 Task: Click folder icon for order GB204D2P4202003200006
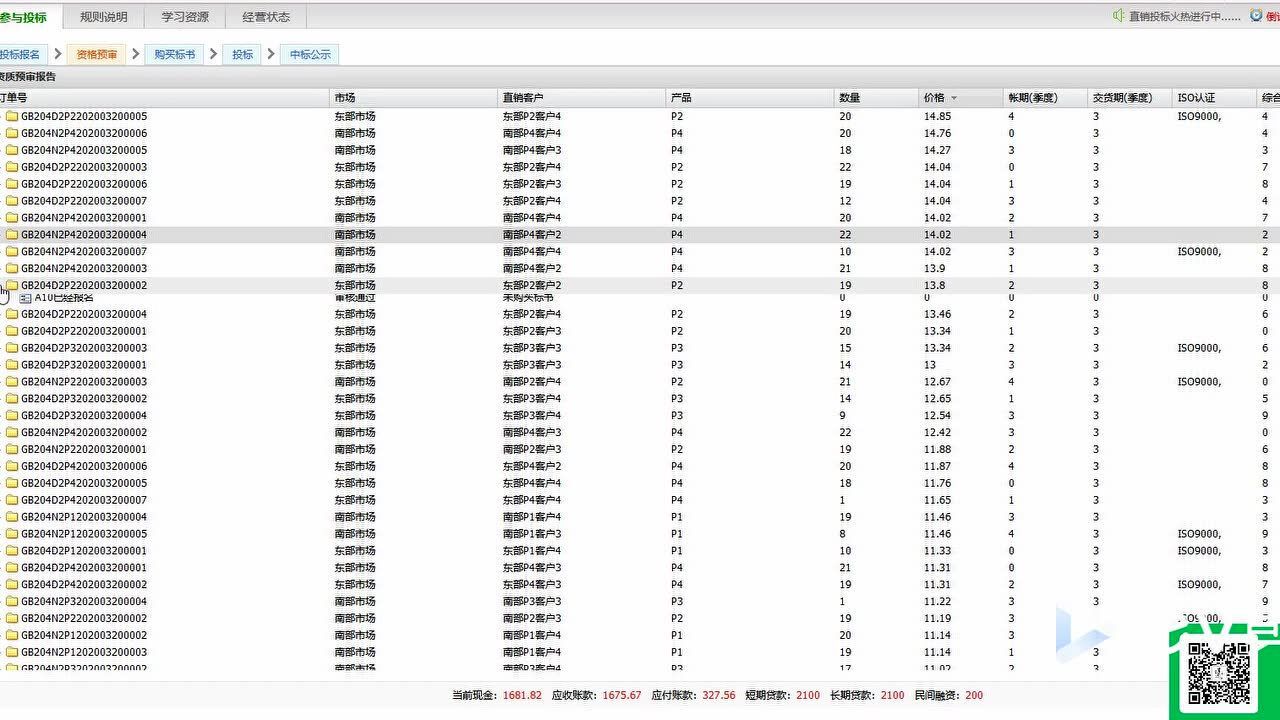click(12, 466)
